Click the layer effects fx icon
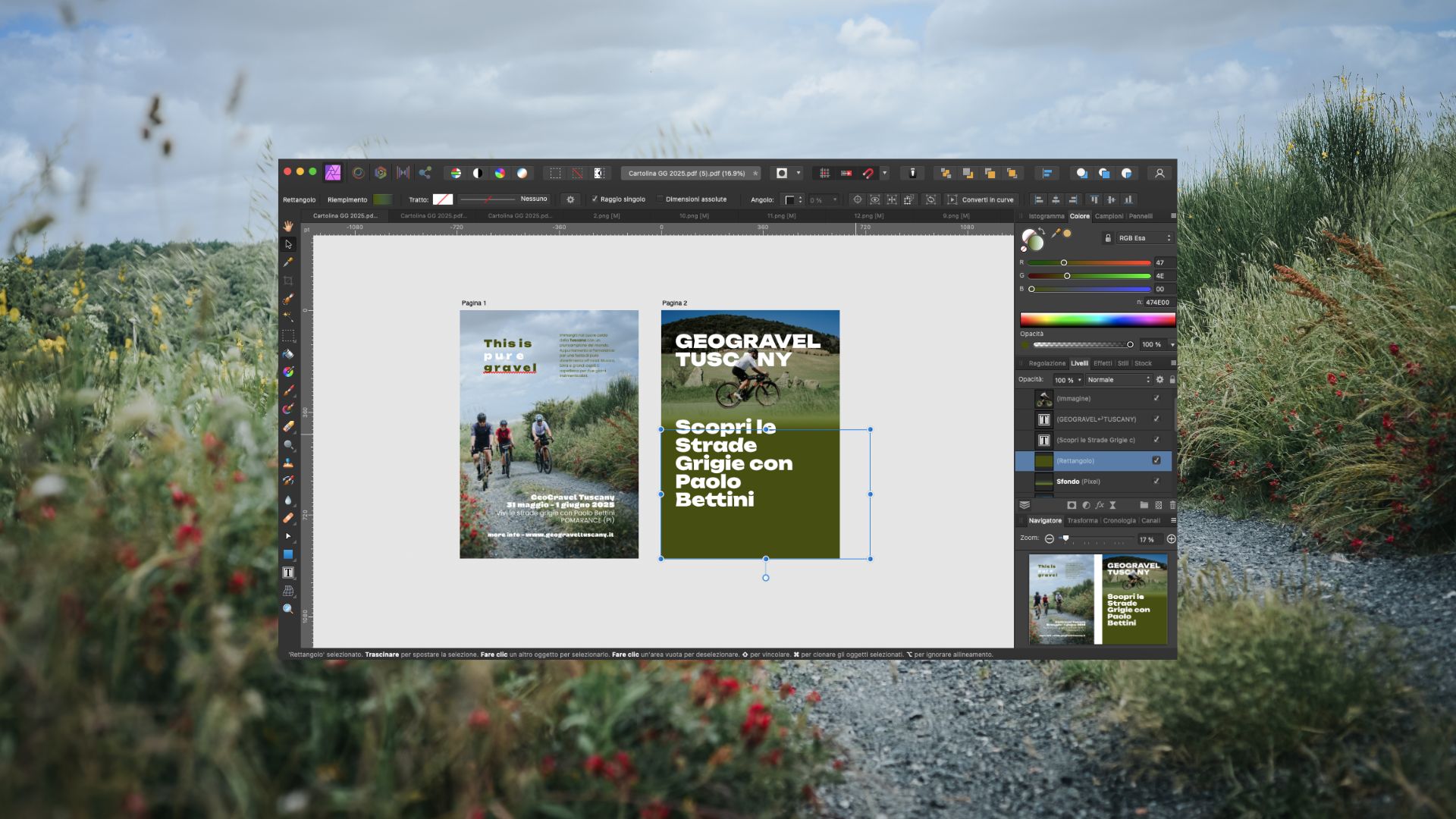The width and height of the screenshot is (1456, 819). 1100,505
